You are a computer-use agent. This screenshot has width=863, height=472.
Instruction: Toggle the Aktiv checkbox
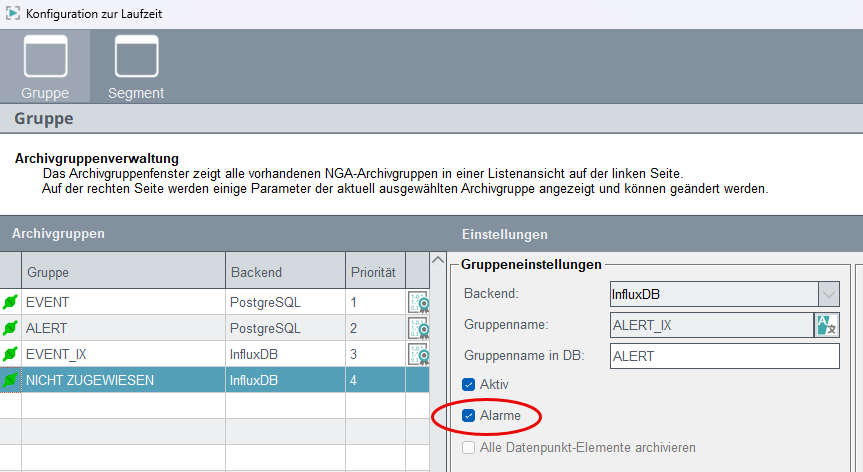tap(468, 385)
